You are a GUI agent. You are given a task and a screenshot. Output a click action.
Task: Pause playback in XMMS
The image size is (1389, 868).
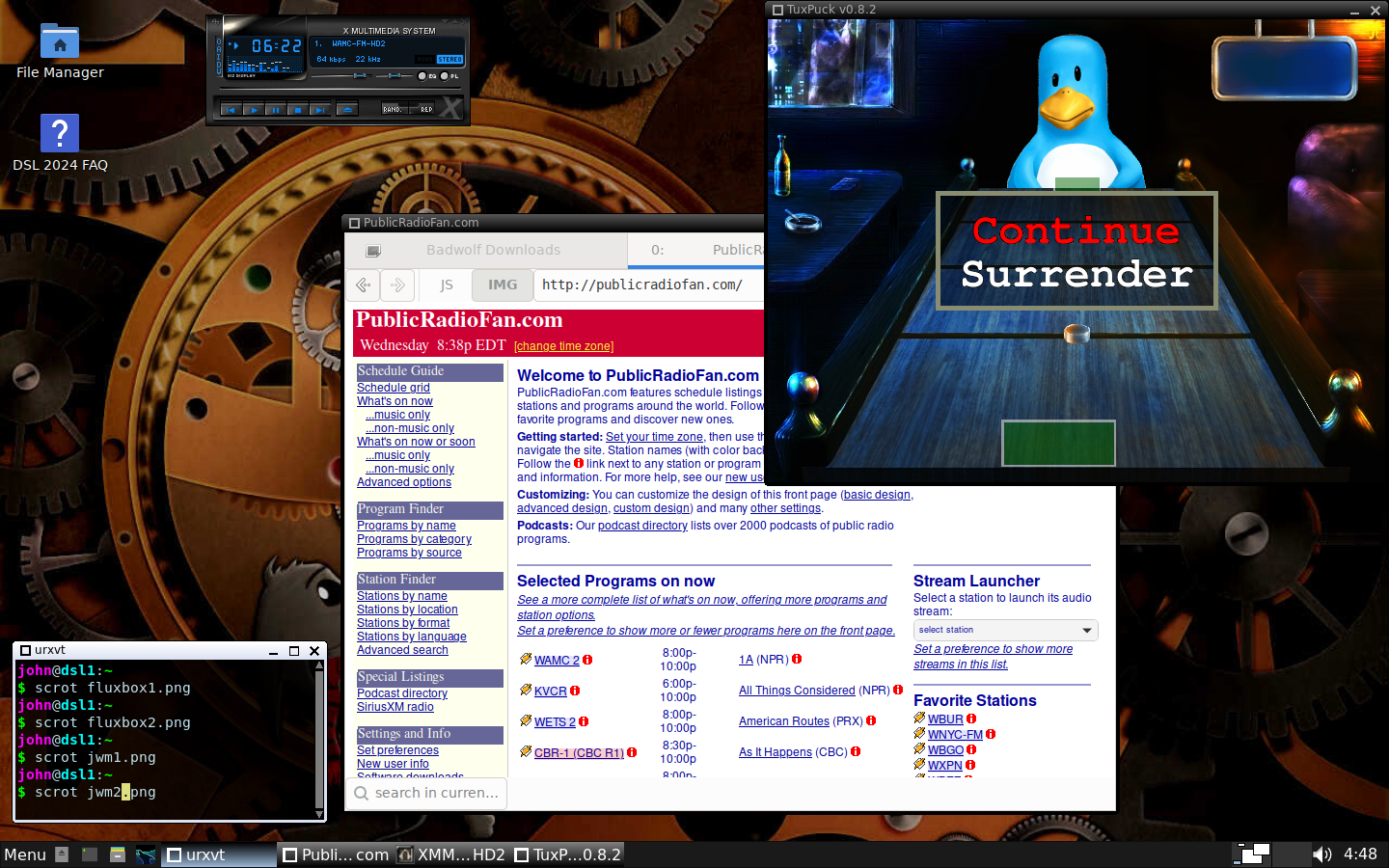point(276,110)
